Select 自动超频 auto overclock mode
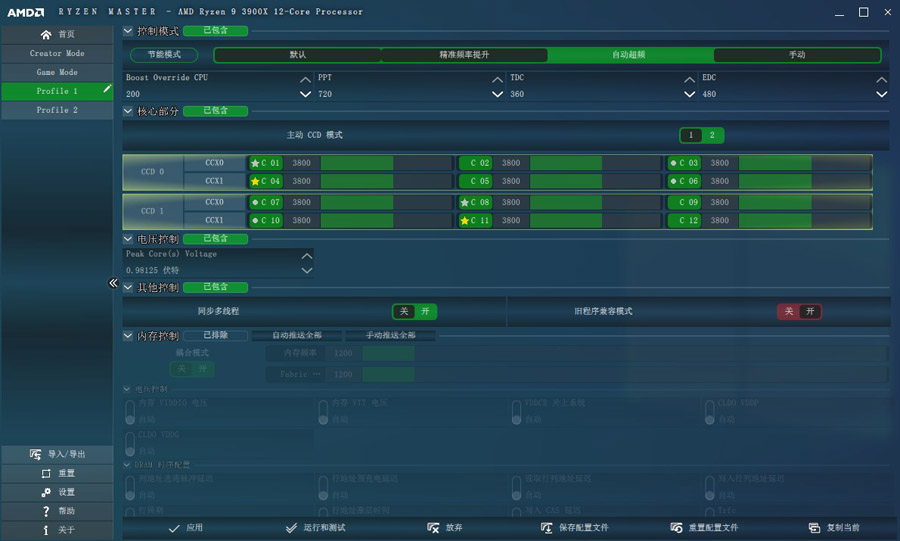 click(x=630, y=55)
